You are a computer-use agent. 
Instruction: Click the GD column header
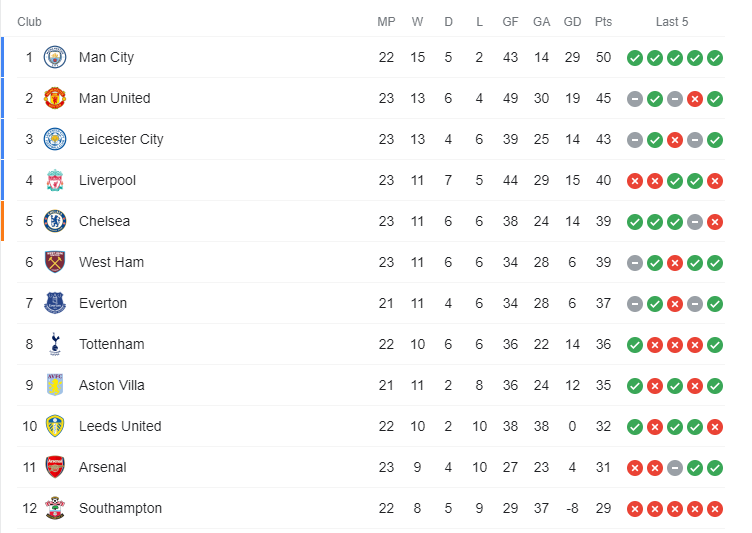[572, 22]
